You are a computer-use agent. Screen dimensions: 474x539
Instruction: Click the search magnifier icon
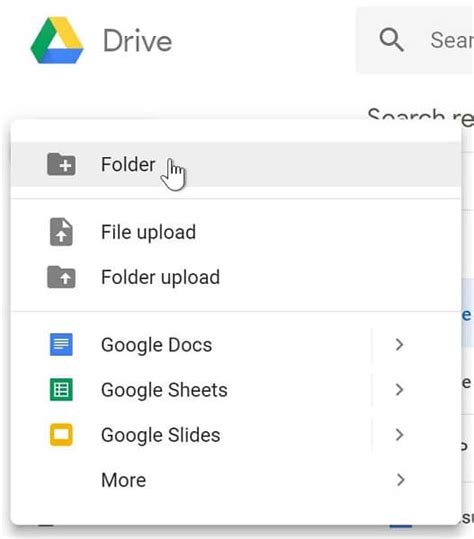click(x=392, y=40)
